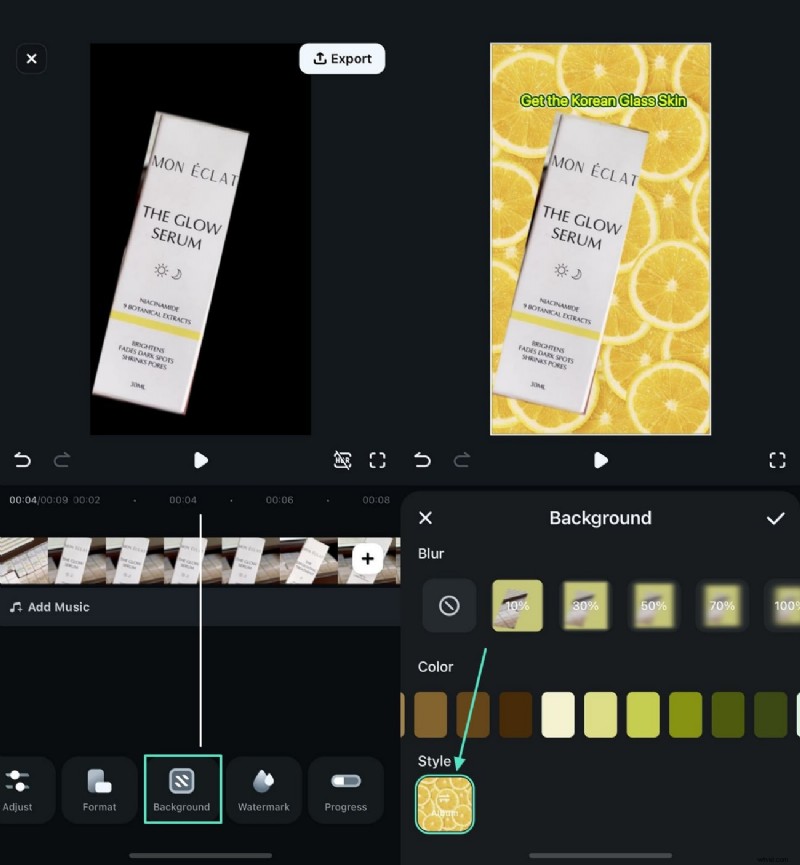
Task: Toggle HDR preview on
Action: [343, 460]
